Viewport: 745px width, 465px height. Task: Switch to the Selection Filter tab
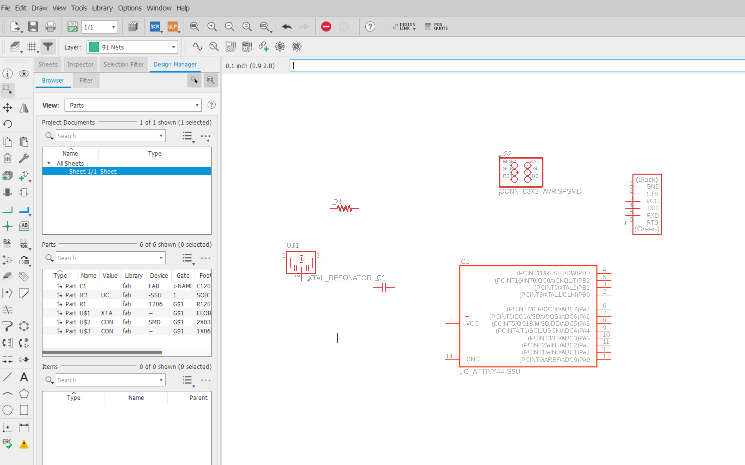pos(124,64)
